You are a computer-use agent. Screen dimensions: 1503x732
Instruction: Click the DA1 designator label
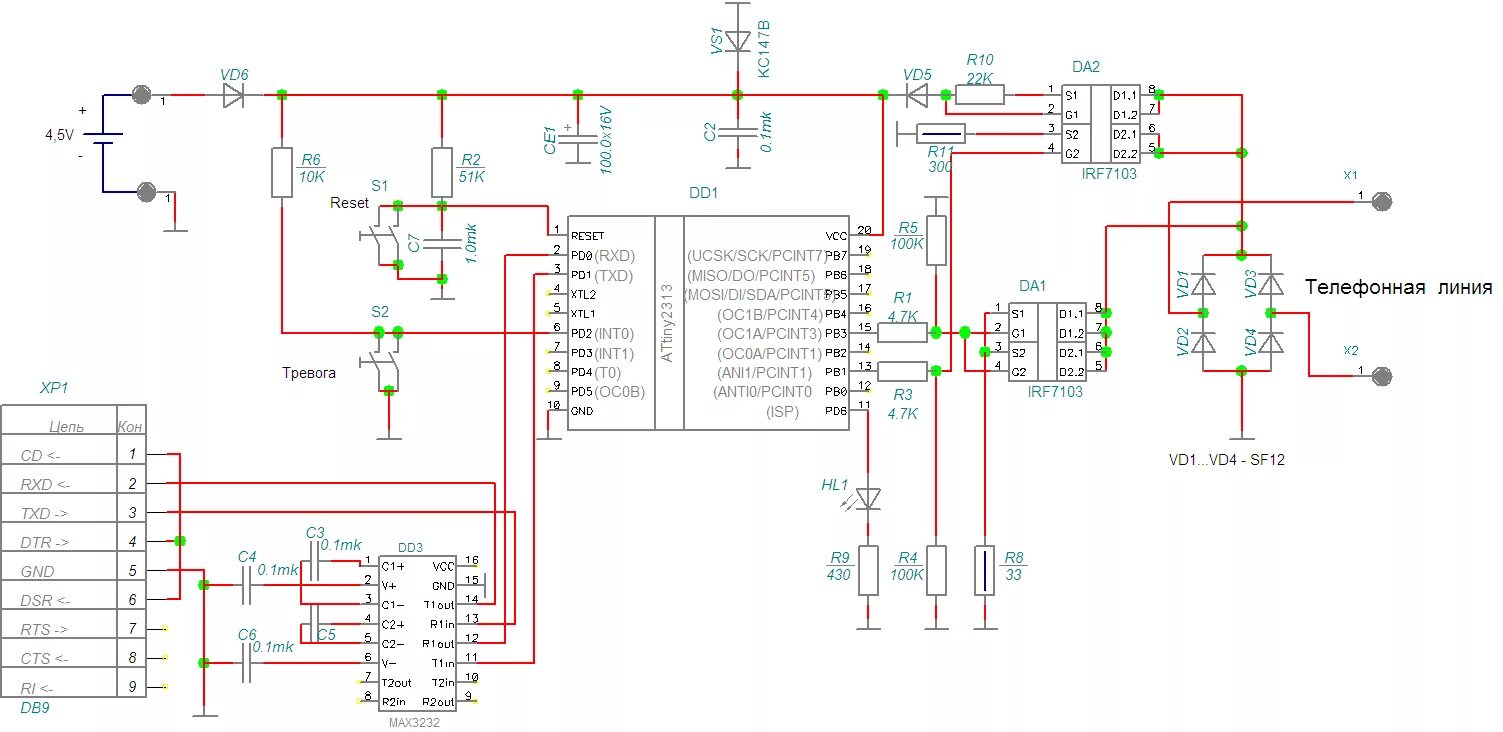tap(1032, 286)
